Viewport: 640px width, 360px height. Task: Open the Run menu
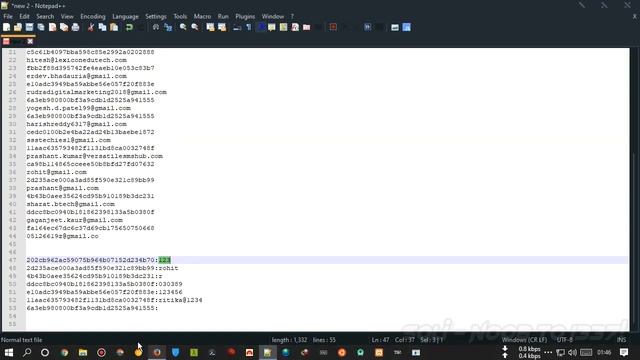pos(223,16)
